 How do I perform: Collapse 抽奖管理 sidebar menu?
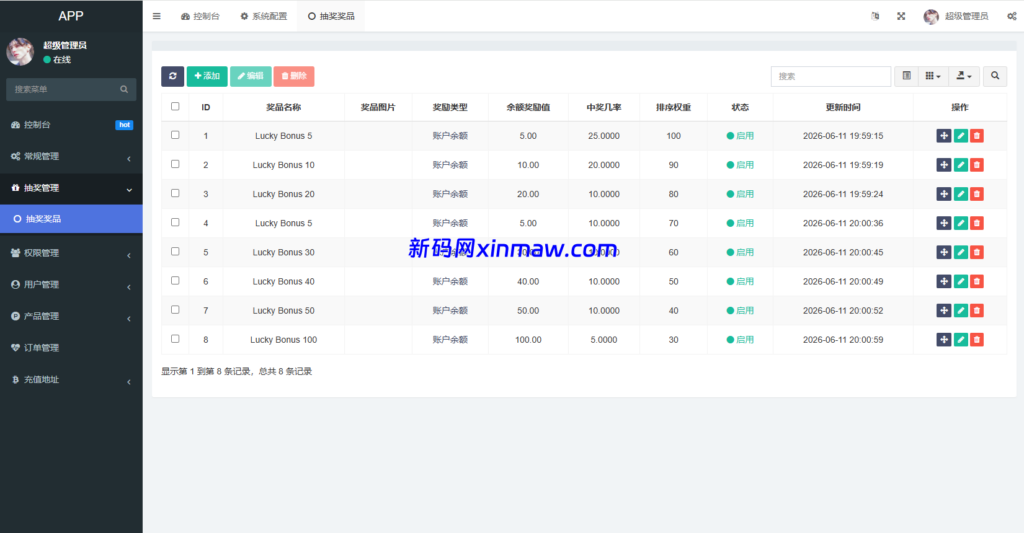71,188
